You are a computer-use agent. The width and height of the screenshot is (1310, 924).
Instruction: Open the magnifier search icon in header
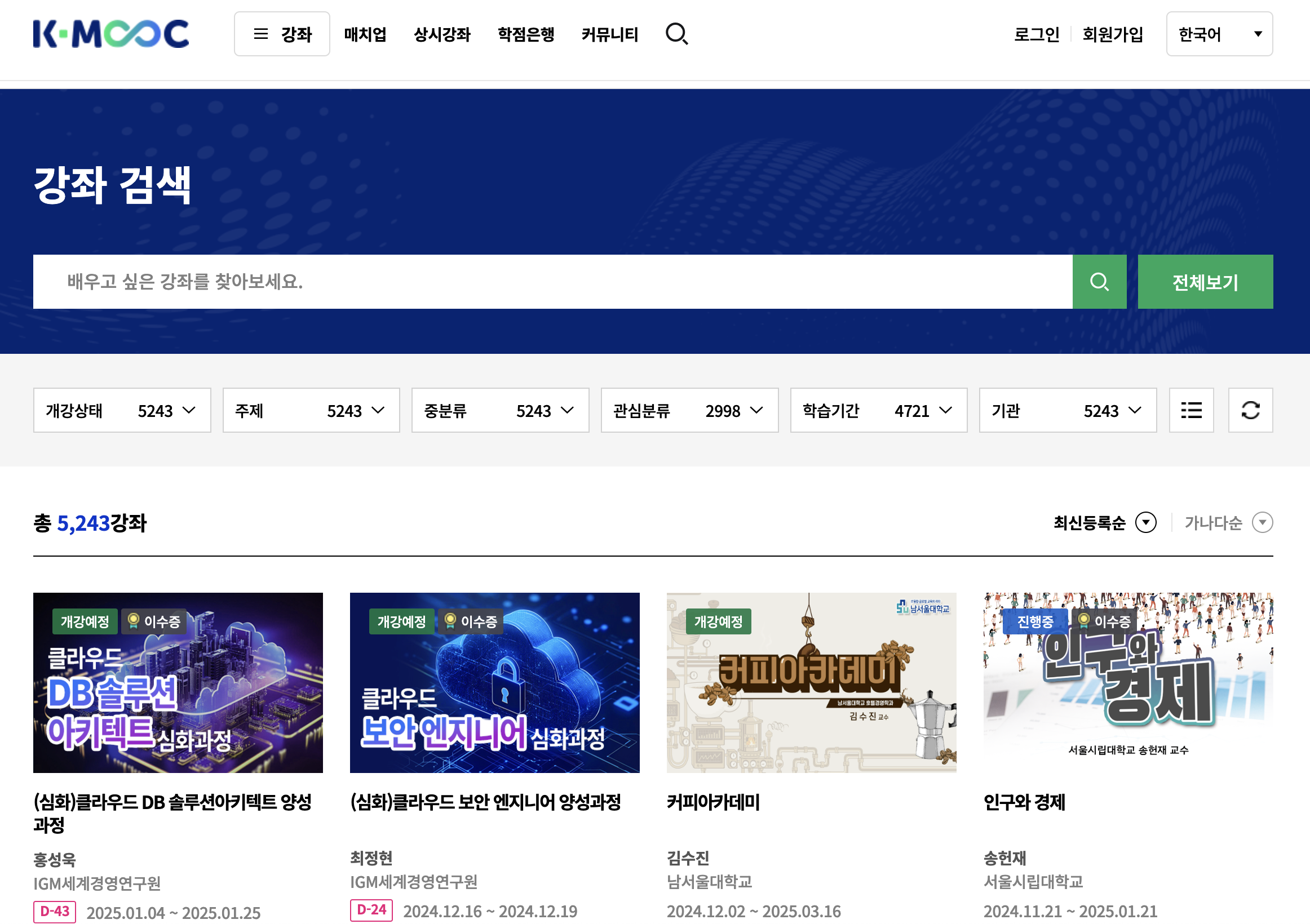pos(676,34)
